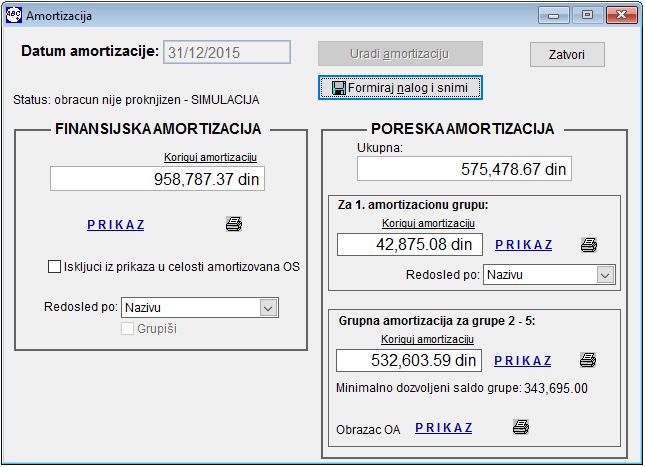Click the 42,875.08 din amount field
Viewport: 645px width, 467px height.
tap(410, 244)
